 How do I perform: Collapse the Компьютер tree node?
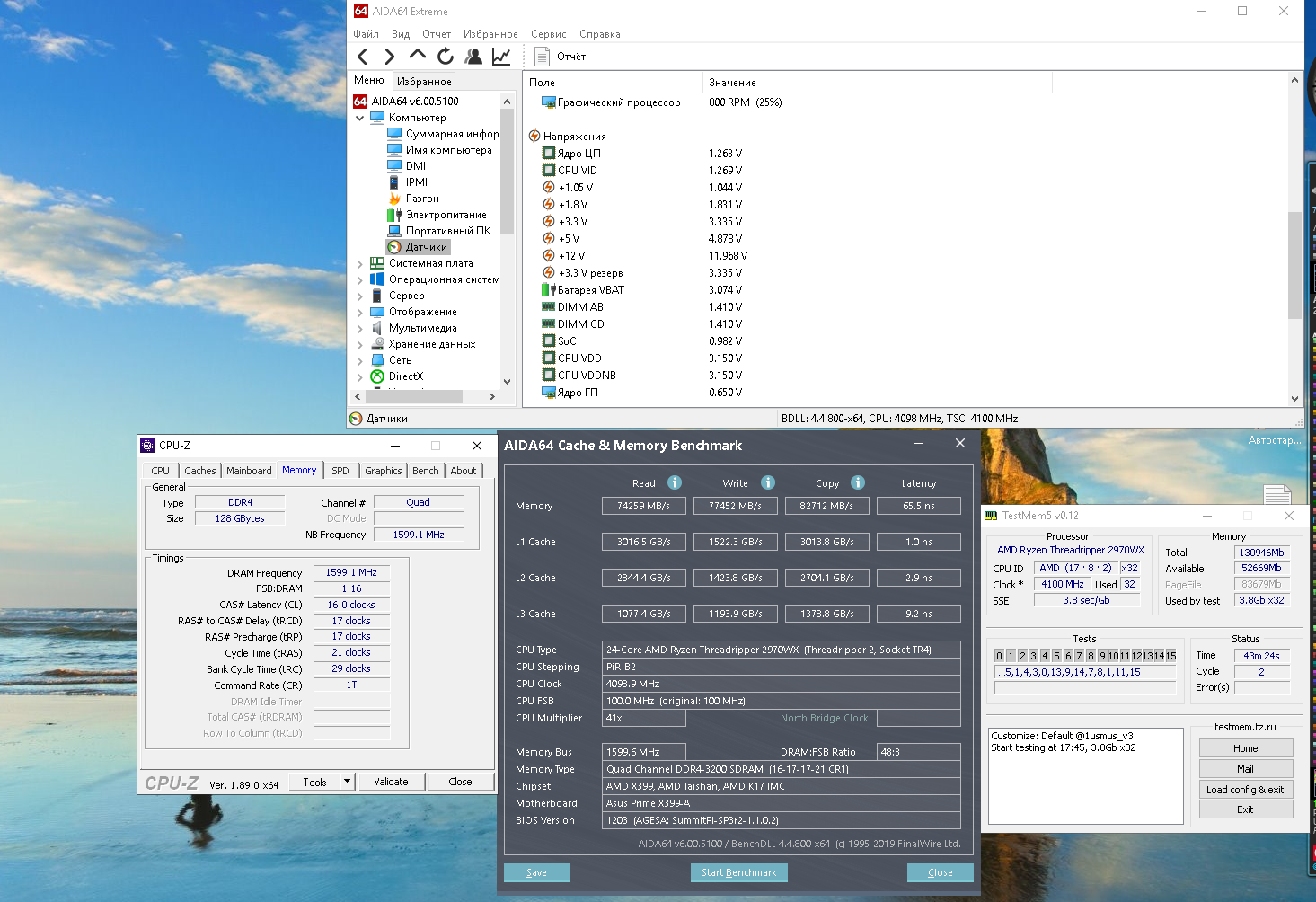click(x=360, y=118)
